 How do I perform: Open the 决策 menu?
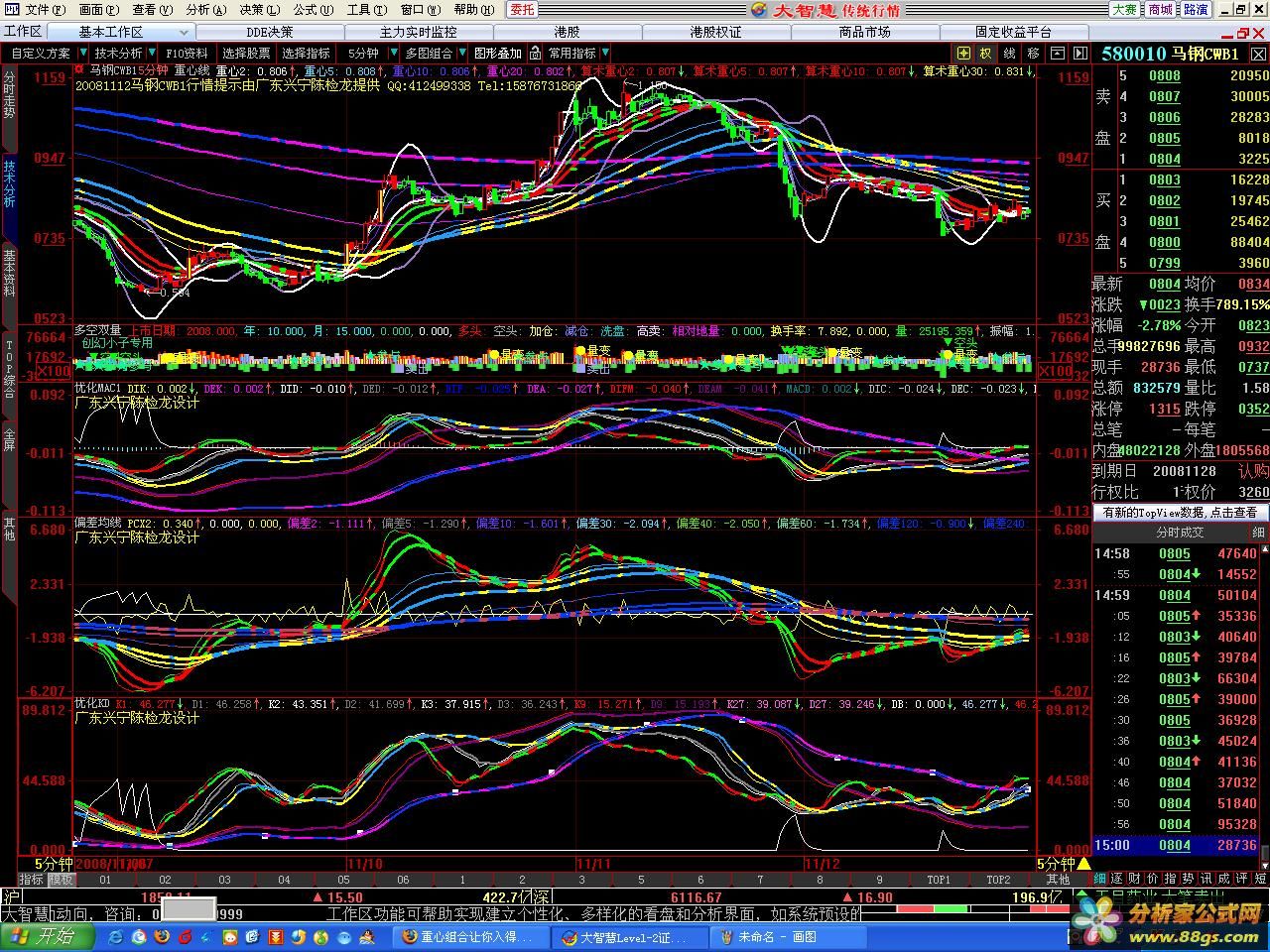[258, 9]
